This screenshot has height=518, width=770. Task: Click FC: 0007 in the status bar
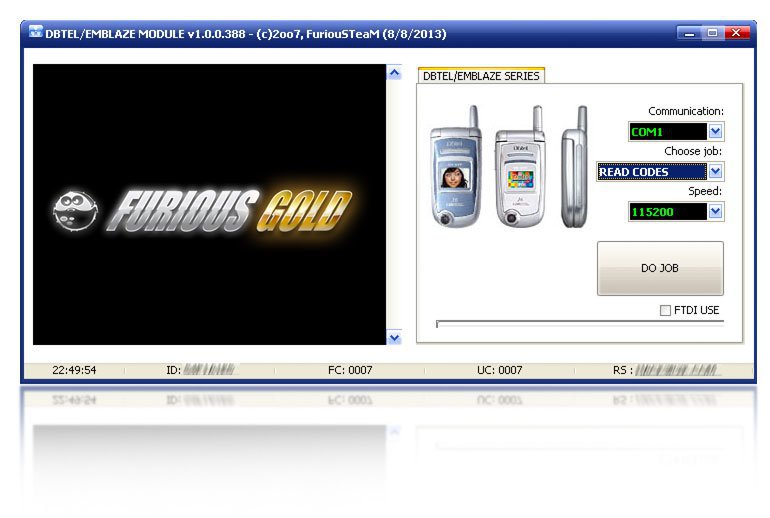point(350,370)
